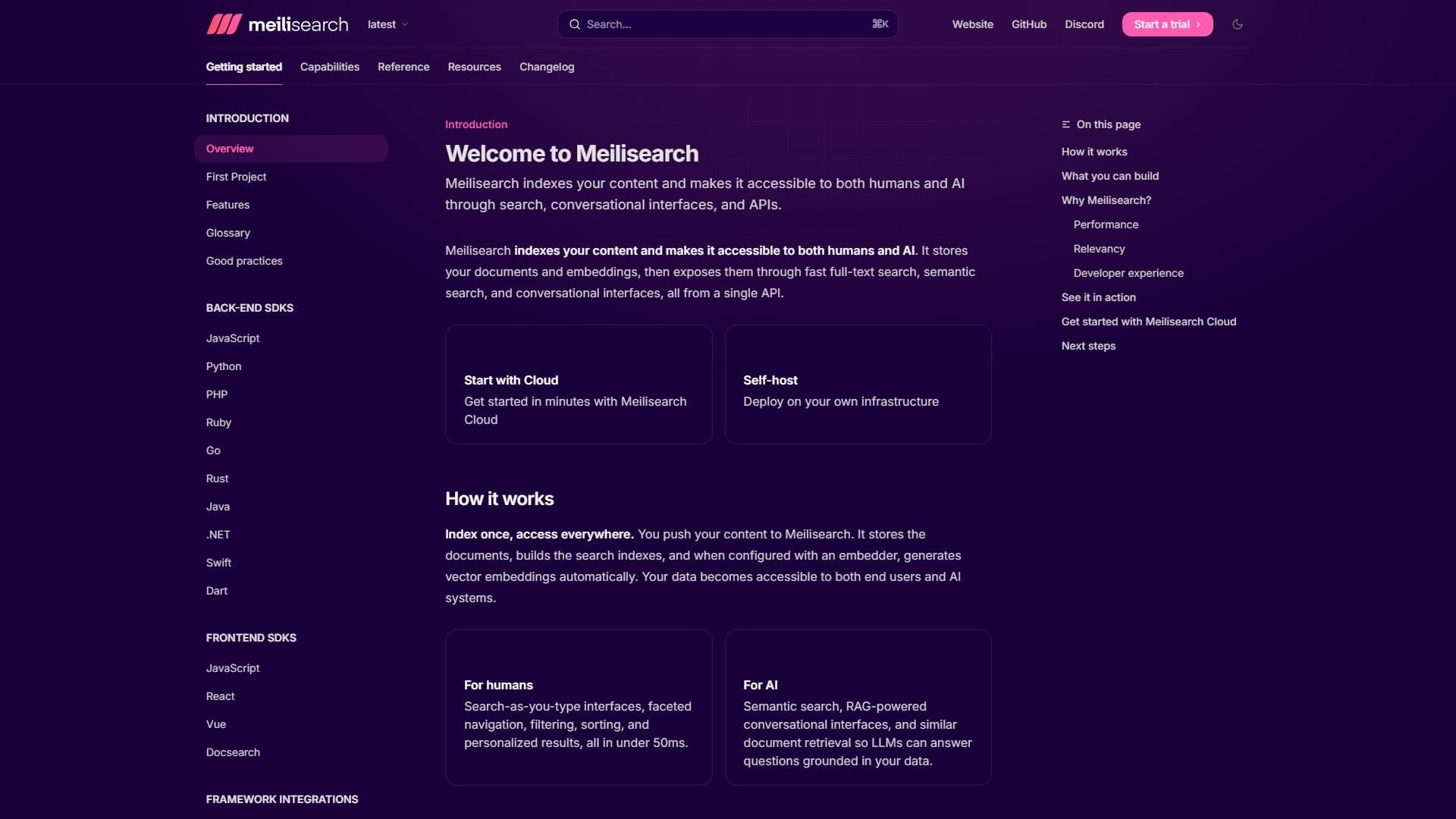The image size is (1456, 819).
Task: Jump to See it in action
Action: pyautogui.click(x=1098, y=297)
